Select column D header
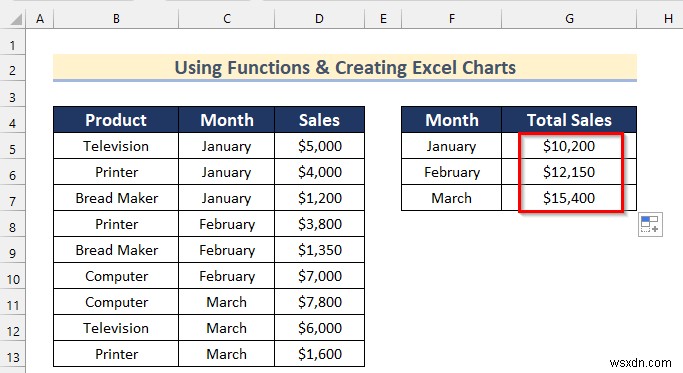The image size is (683, 373). point(319,19)
